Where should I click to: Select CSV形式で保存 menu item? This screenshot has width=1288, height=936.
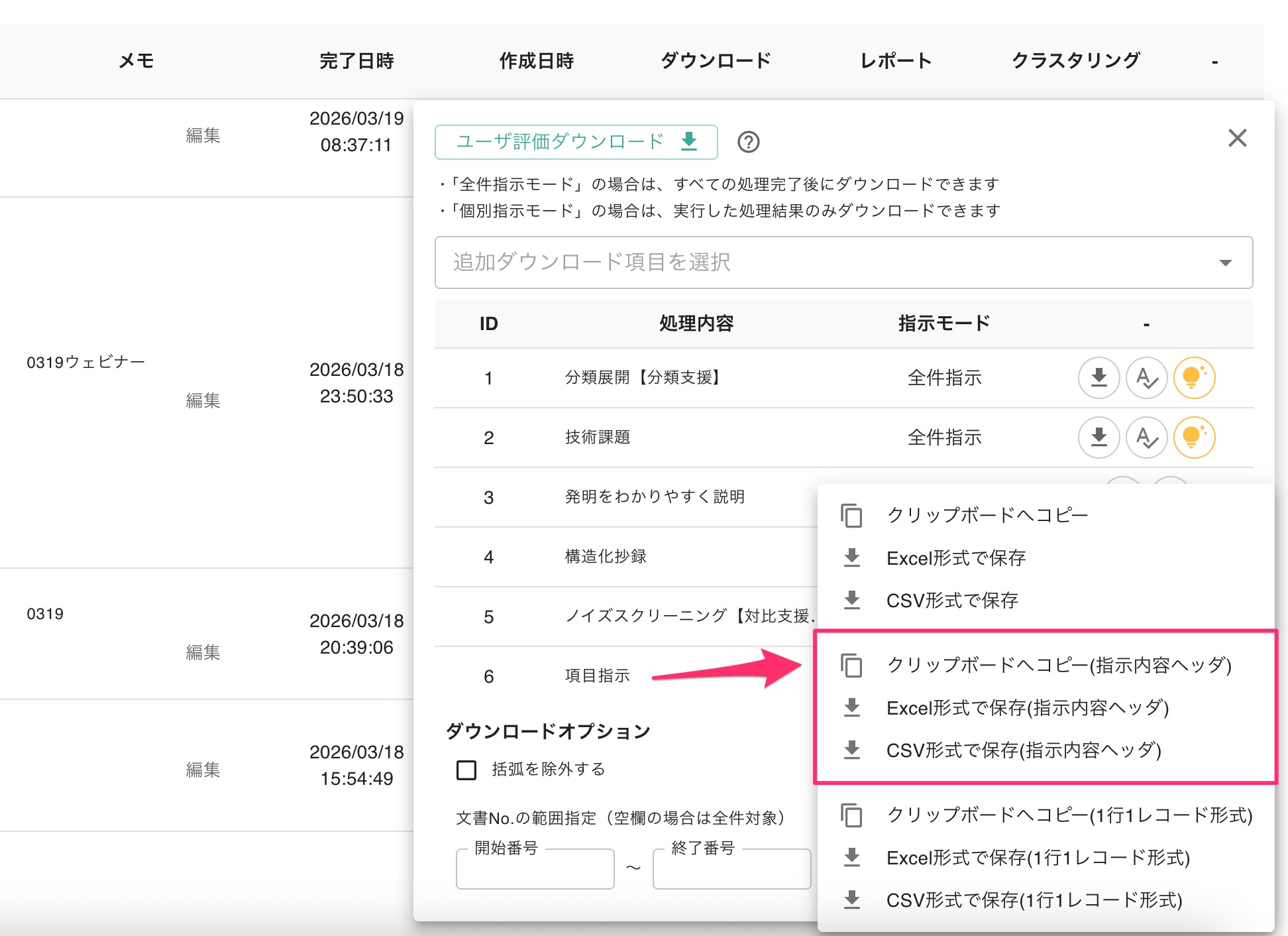[1046, 601]
